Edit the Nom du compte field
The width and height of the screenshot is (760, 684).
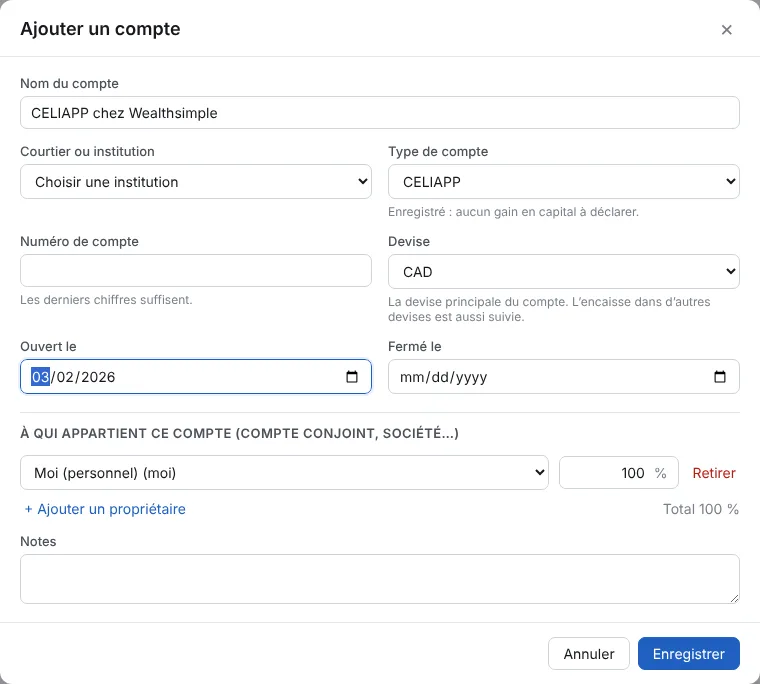(x=380, y=112)
